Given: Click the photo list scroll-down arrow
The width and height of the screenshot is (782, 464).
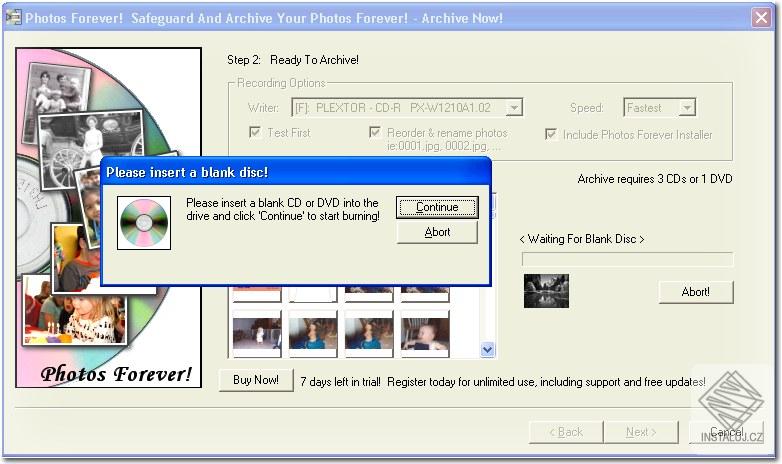Looking at the screenshot, I should click(x=487, y=350).
